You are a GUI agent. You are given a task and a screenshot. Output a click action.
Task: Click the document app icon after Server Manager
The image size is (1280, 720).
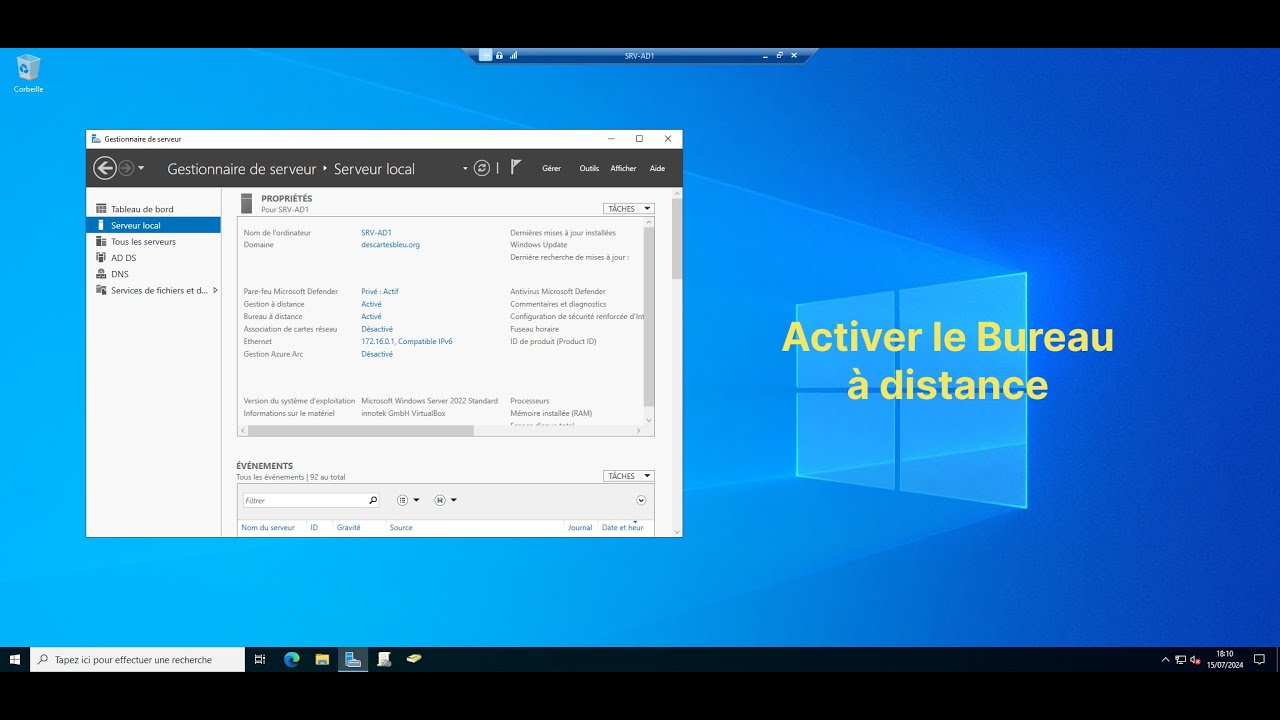[x=384, y=659]
